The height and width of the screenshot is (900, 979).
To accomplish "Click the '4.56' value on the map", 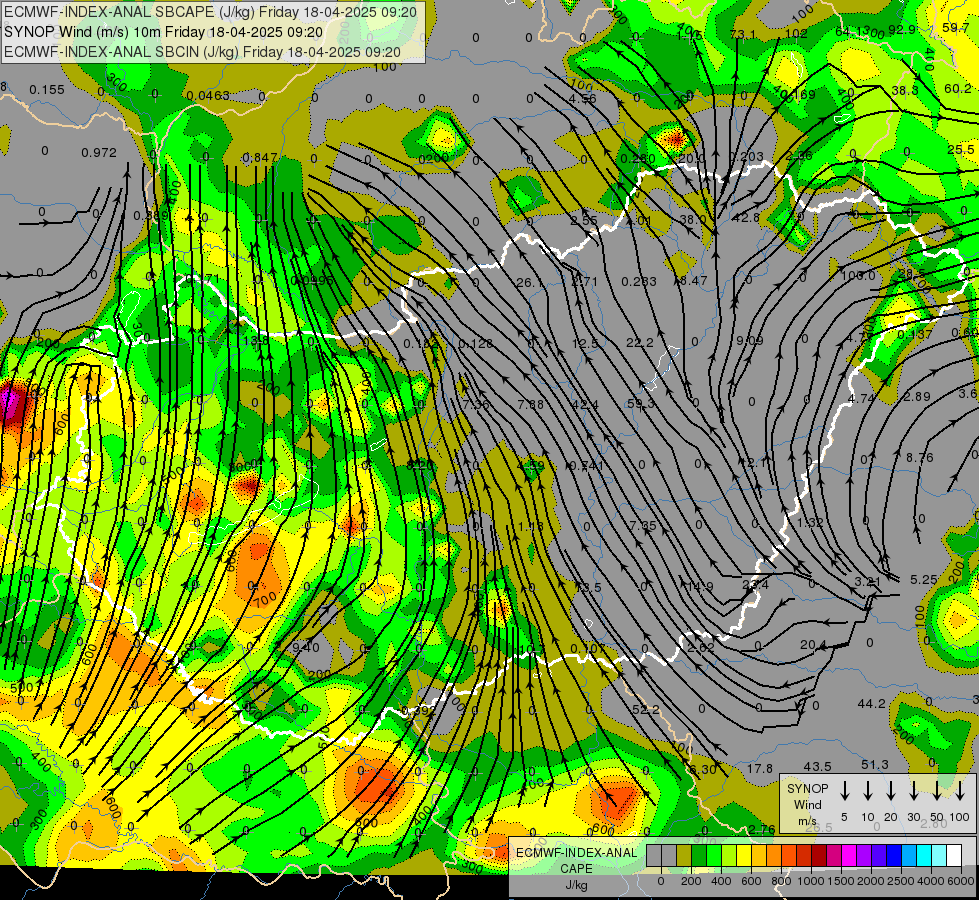I will click(x=583, y=98).
